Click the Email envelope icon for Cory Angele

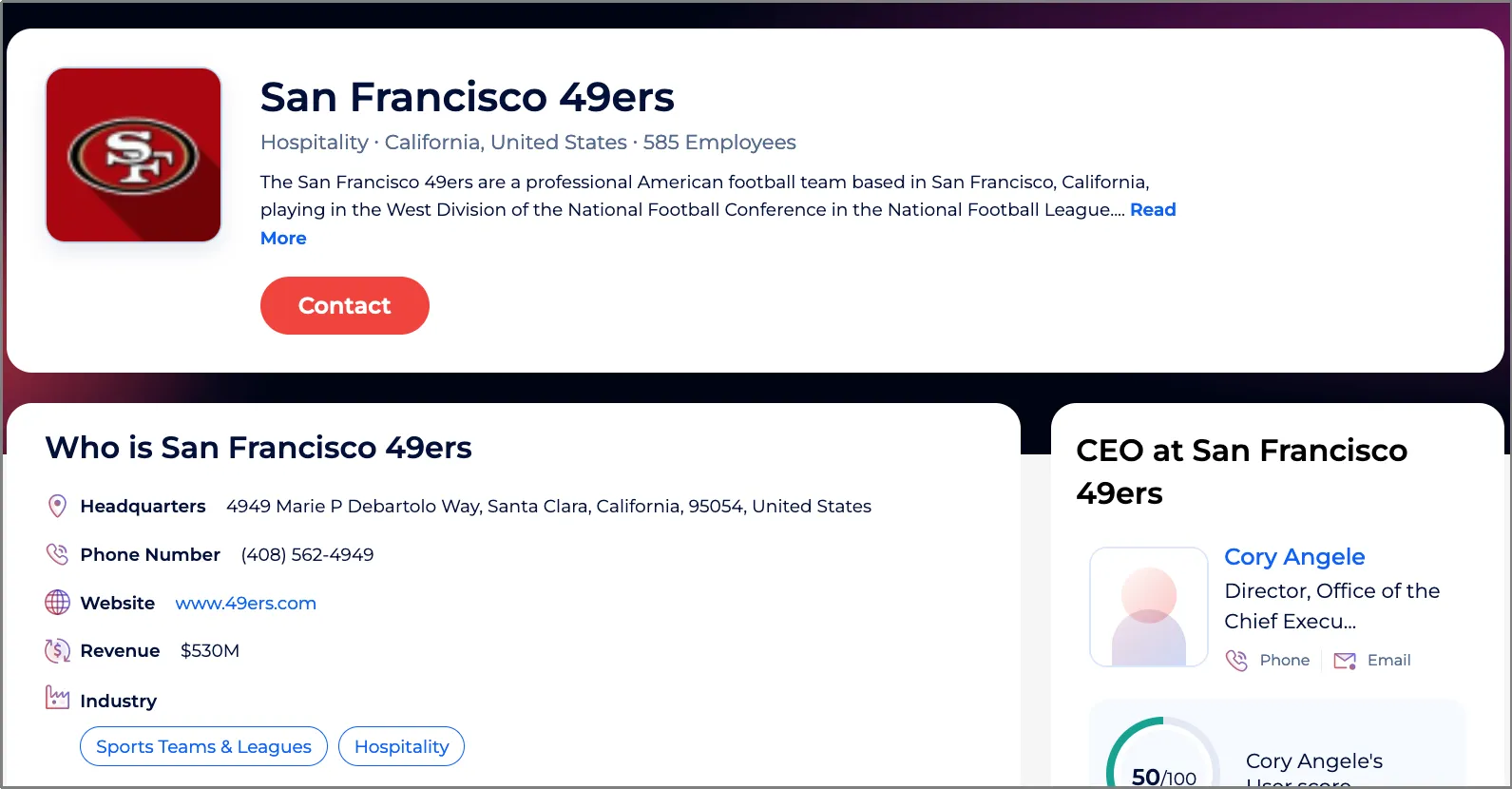coord(1345,661)
